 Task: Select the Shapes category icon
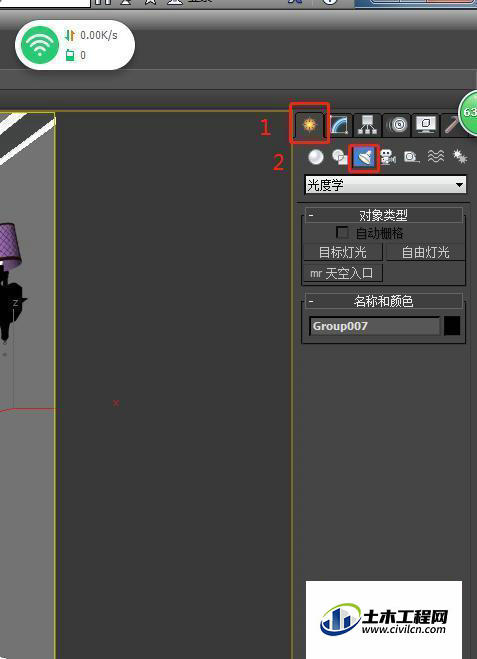point(339,157)
